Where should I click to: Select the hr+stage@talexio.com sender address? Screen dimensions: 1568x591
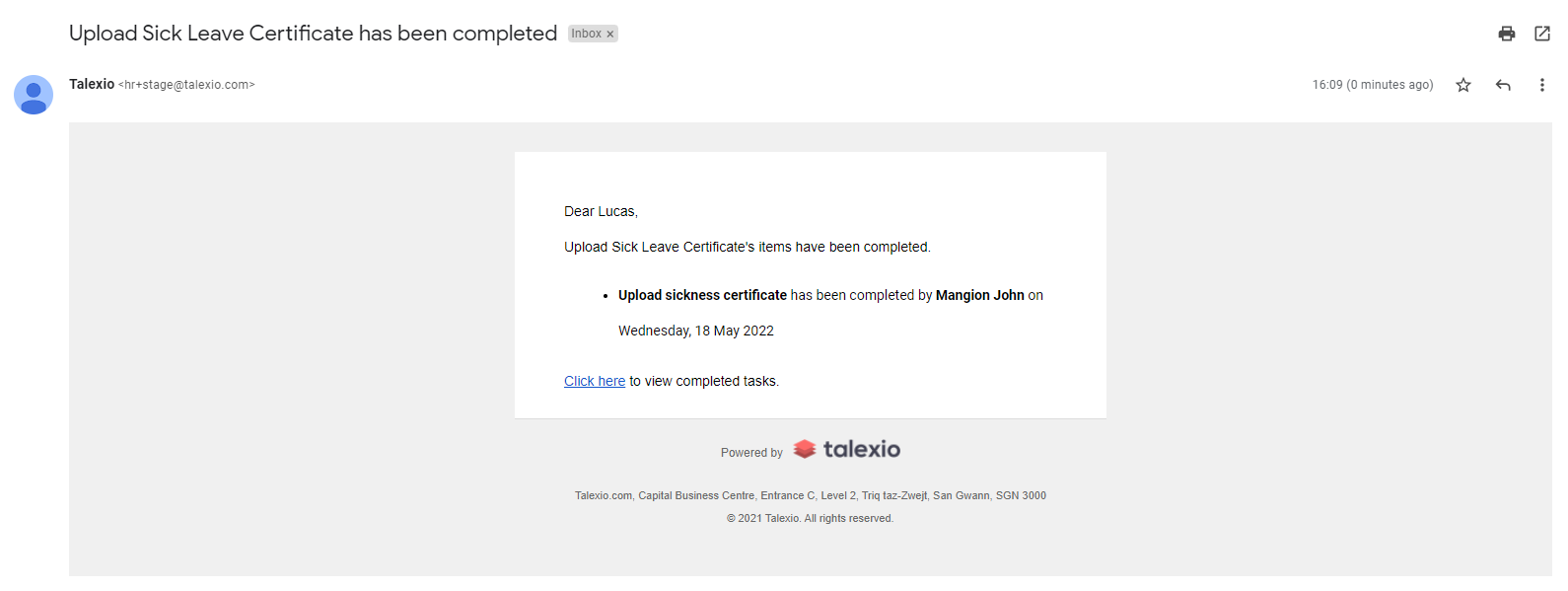point(186,85)
